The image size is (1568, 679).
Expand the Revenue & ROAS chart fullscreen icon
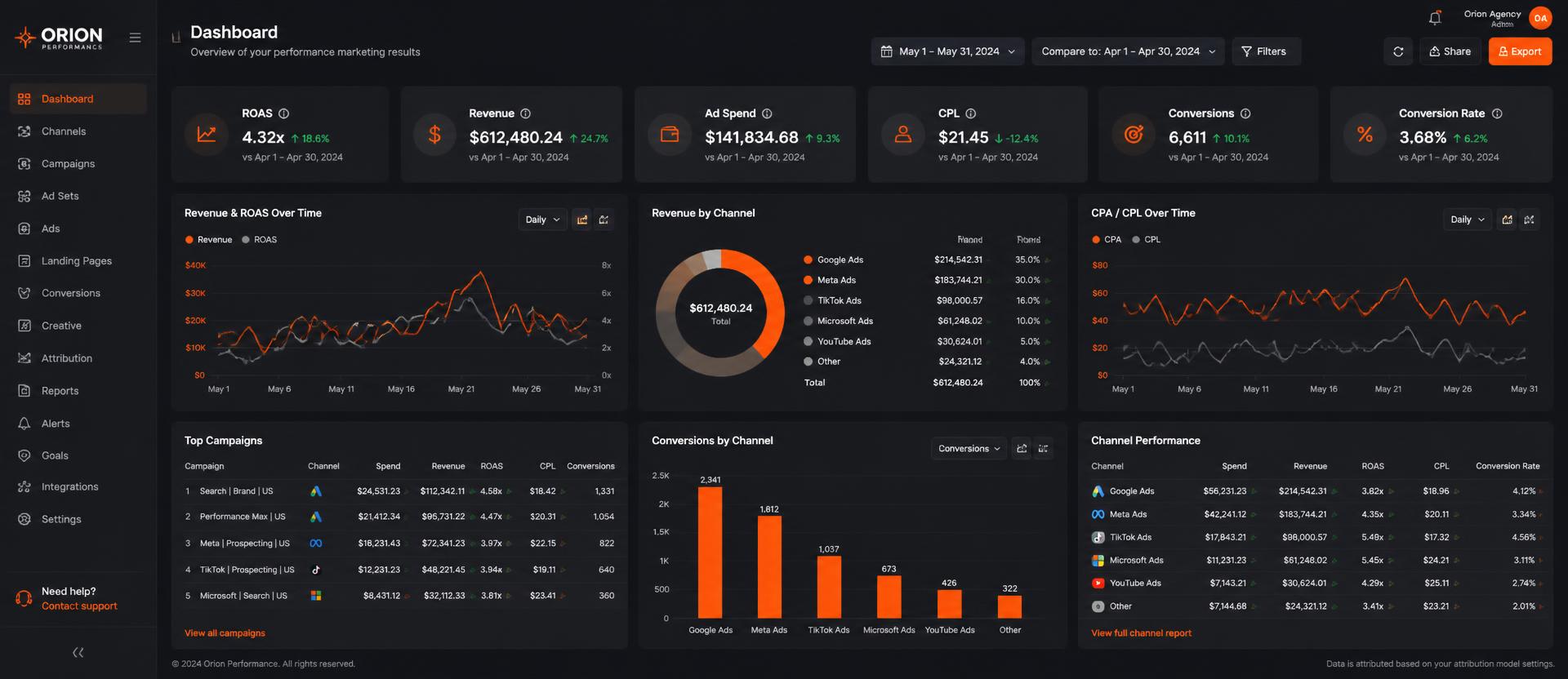(604, 220)
